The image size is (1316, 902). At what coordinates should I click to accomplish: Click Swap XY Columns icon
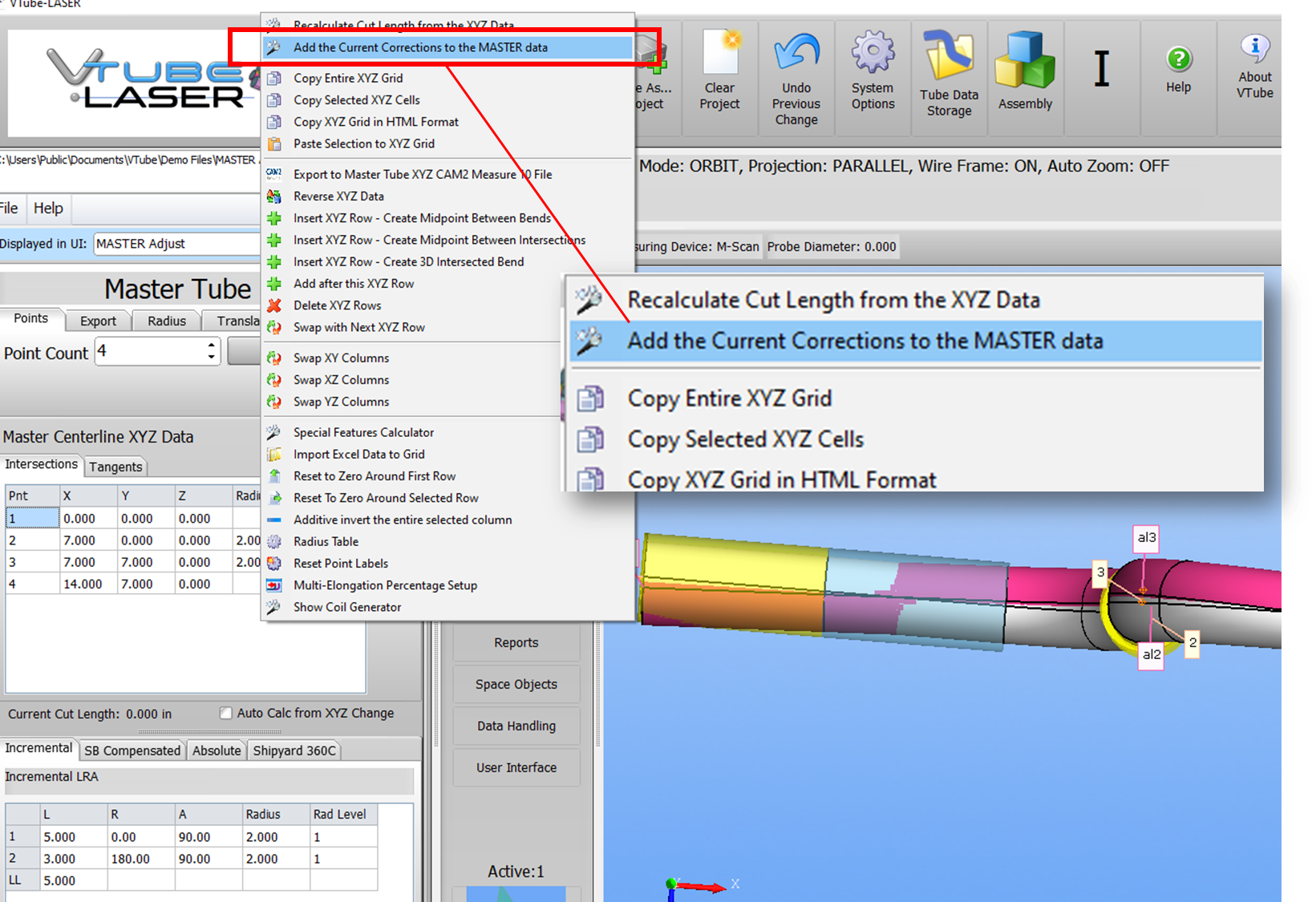274,358
